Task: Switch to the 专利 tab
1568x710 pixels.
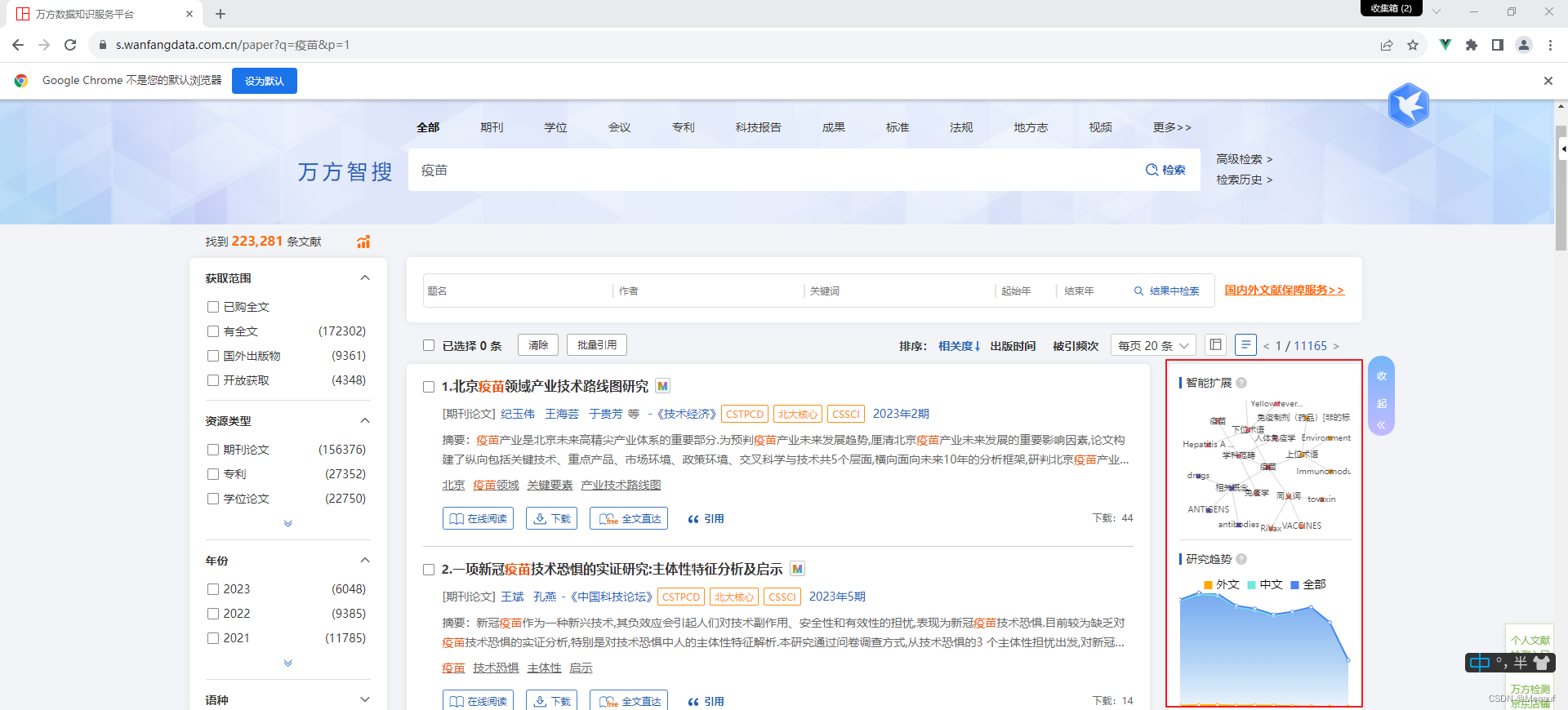Action: point(683,127)
